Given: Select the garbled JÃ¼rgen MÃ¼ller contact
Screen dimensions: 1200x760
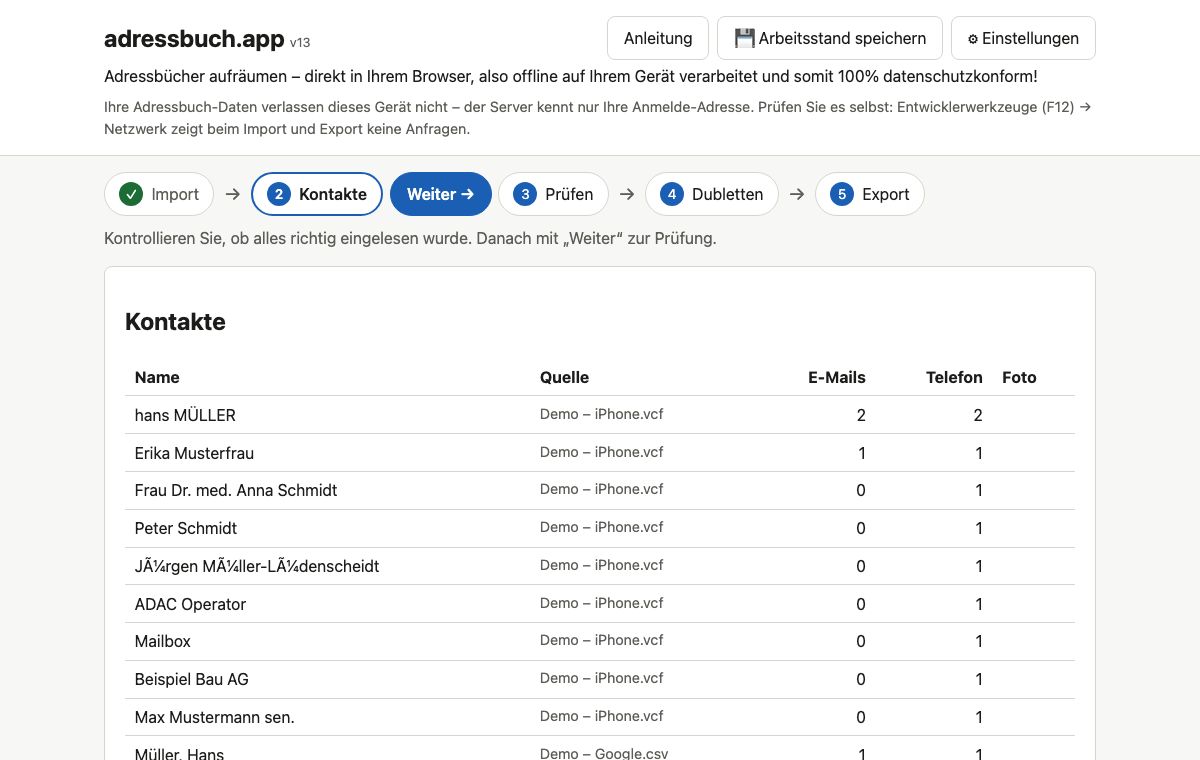Looking at the screenshot, I should (x=257, y=566).
